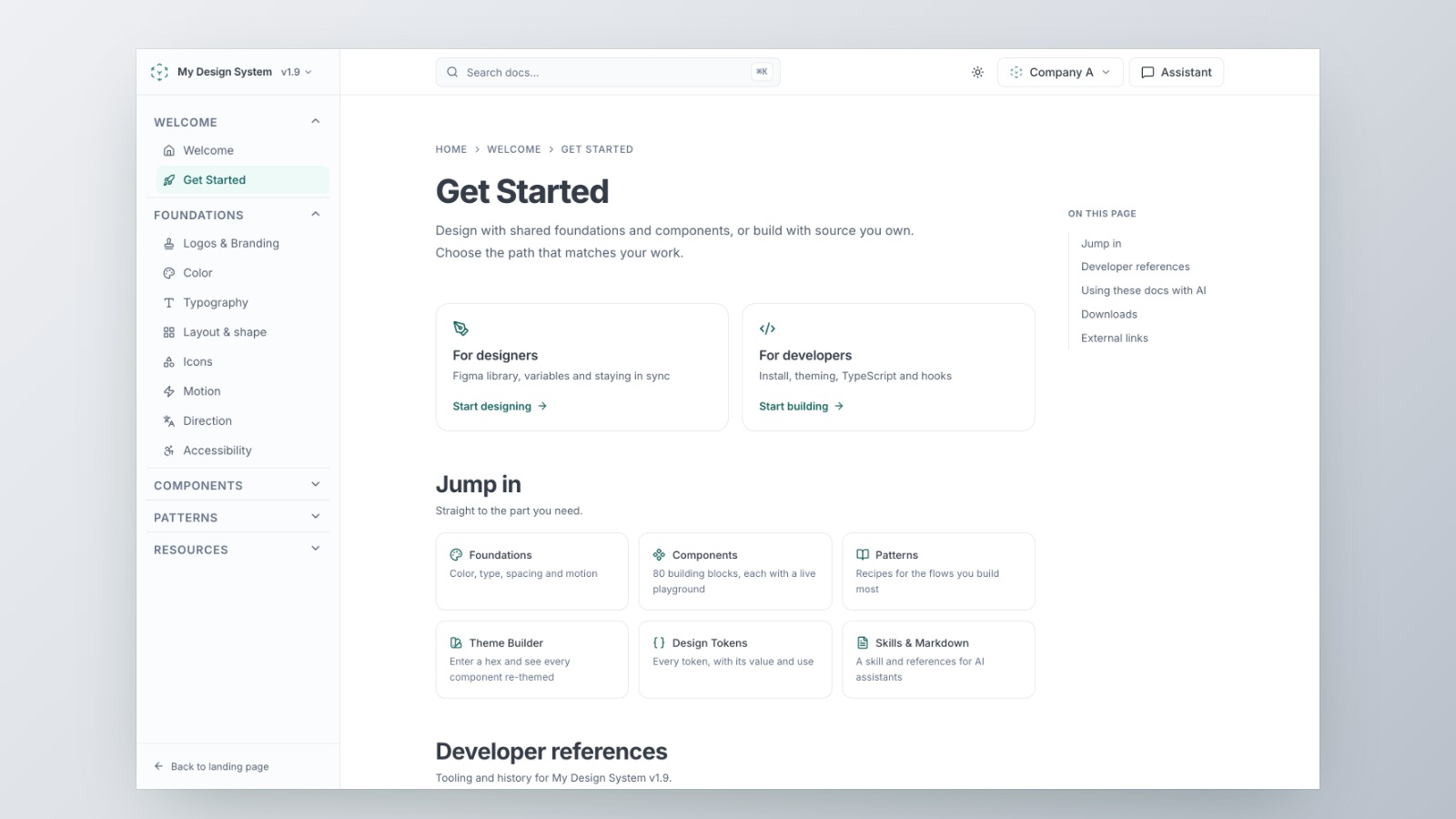This screenshot has width=1456, height=819.
Task: Click the HOME breadcrumb
Action: (x=451, y=149)
